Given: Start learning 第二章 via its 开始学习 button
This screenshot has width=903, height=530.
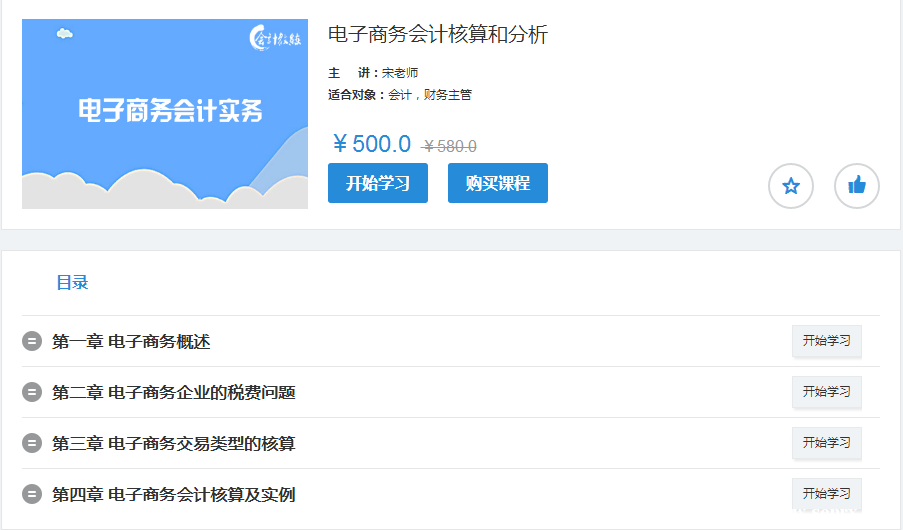Looking at the screenshot, I should [826, 392].
